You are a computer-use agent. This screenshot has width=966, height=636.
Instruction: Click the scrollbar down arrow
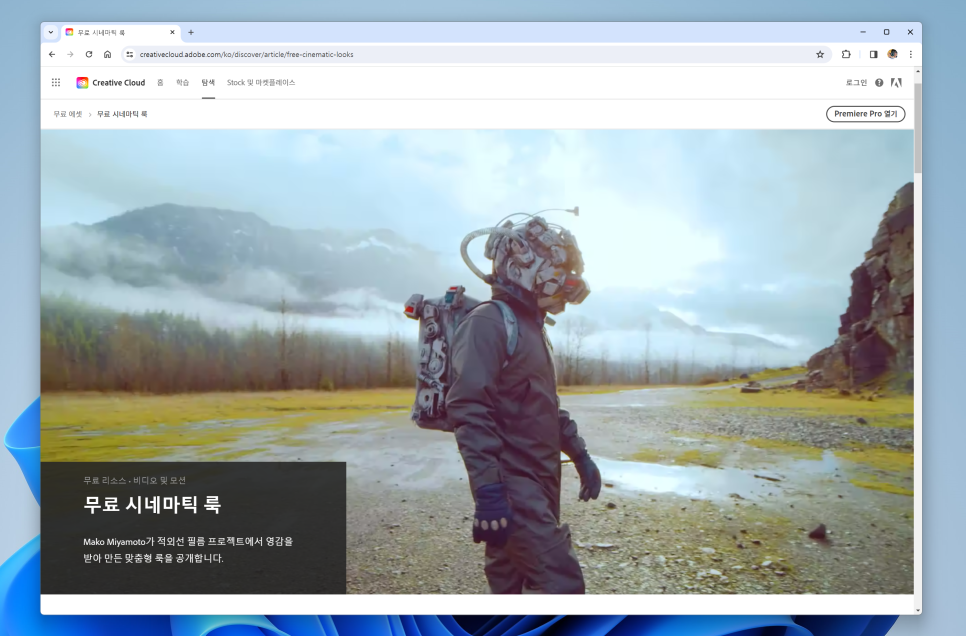918,610
